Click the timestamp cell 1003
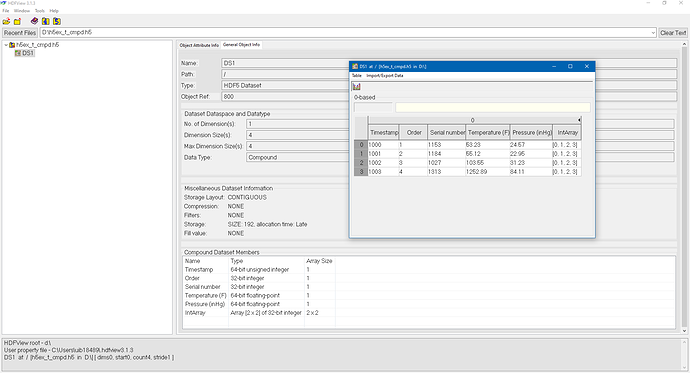This screenshot has height=373, width=690. [383, 172]
